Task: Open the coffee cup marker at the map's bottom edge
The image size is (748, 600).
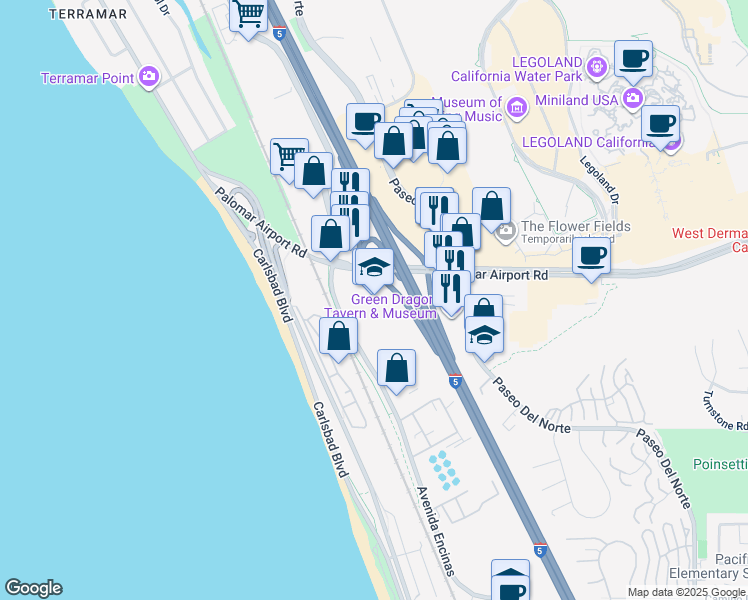Action: pyautogui.click(x=510, y=589)
